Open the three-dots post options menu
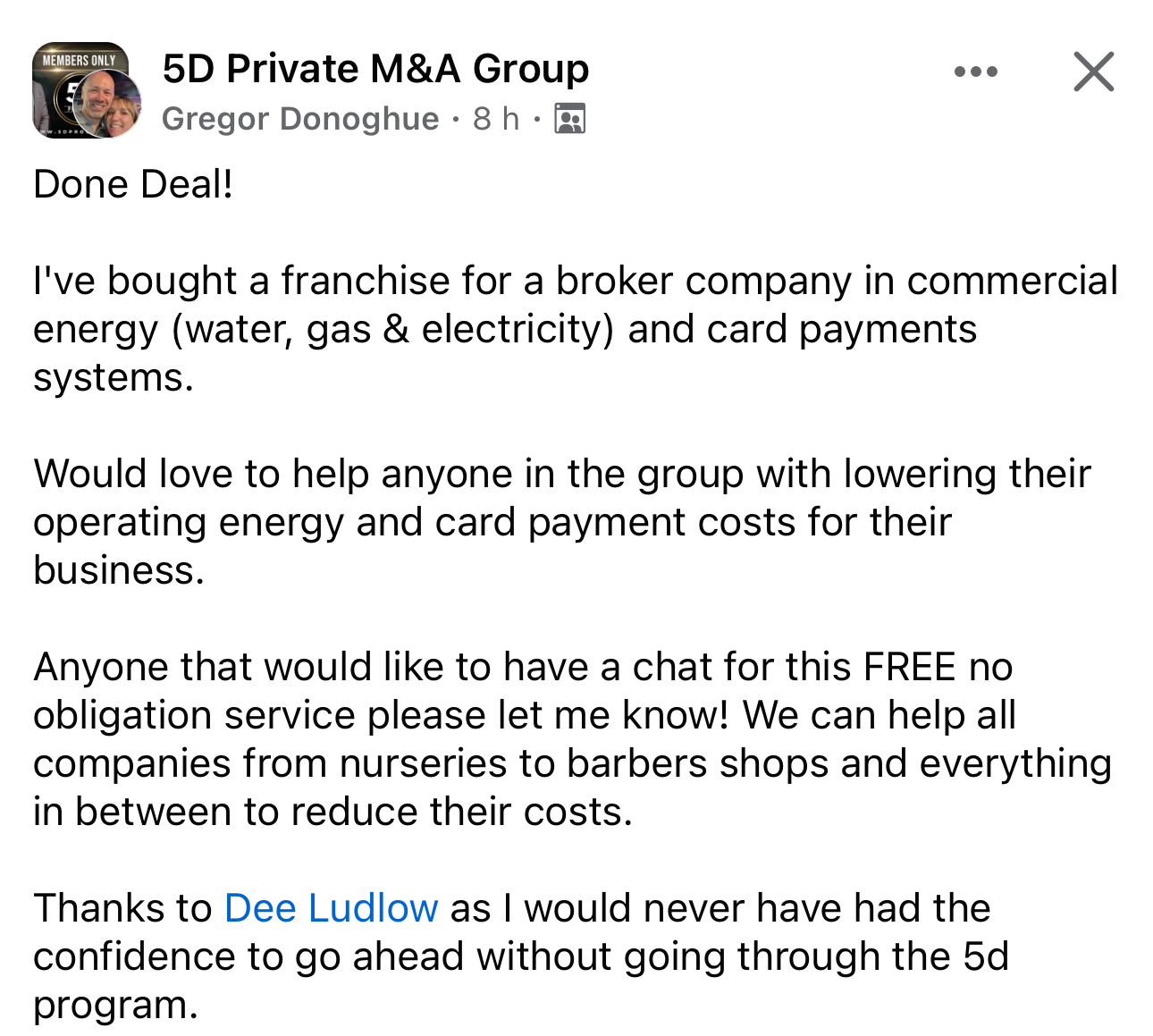 tap(975, 72)
